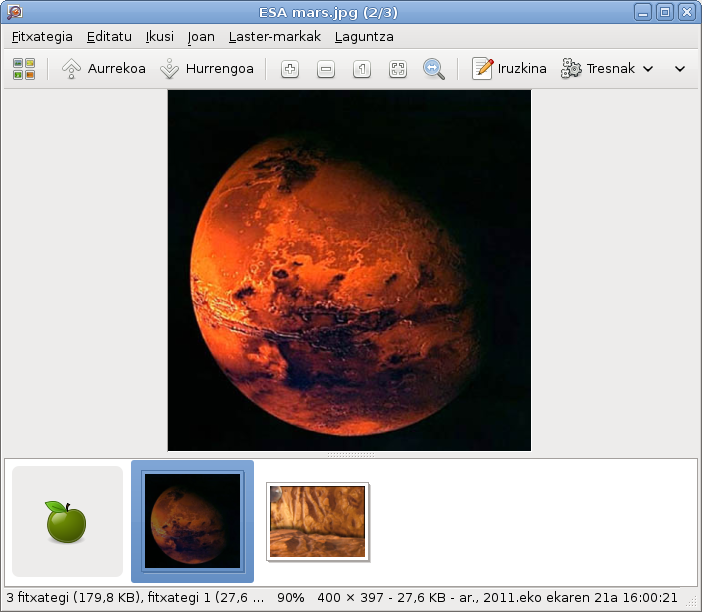This screenshot has width=702, height=612.
Task: Open Iruzkina comment editor
Action: click(510, 69)
